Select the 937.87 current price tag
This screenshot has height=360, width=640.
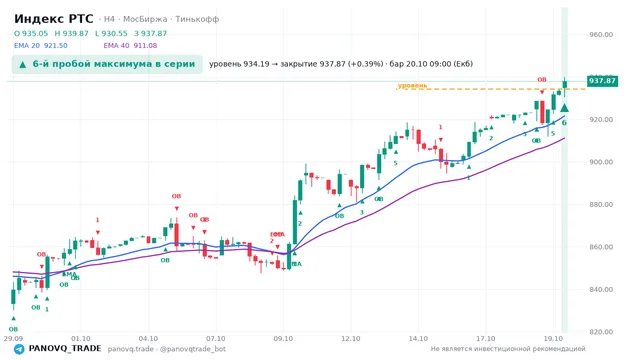[x=602, y=81]
